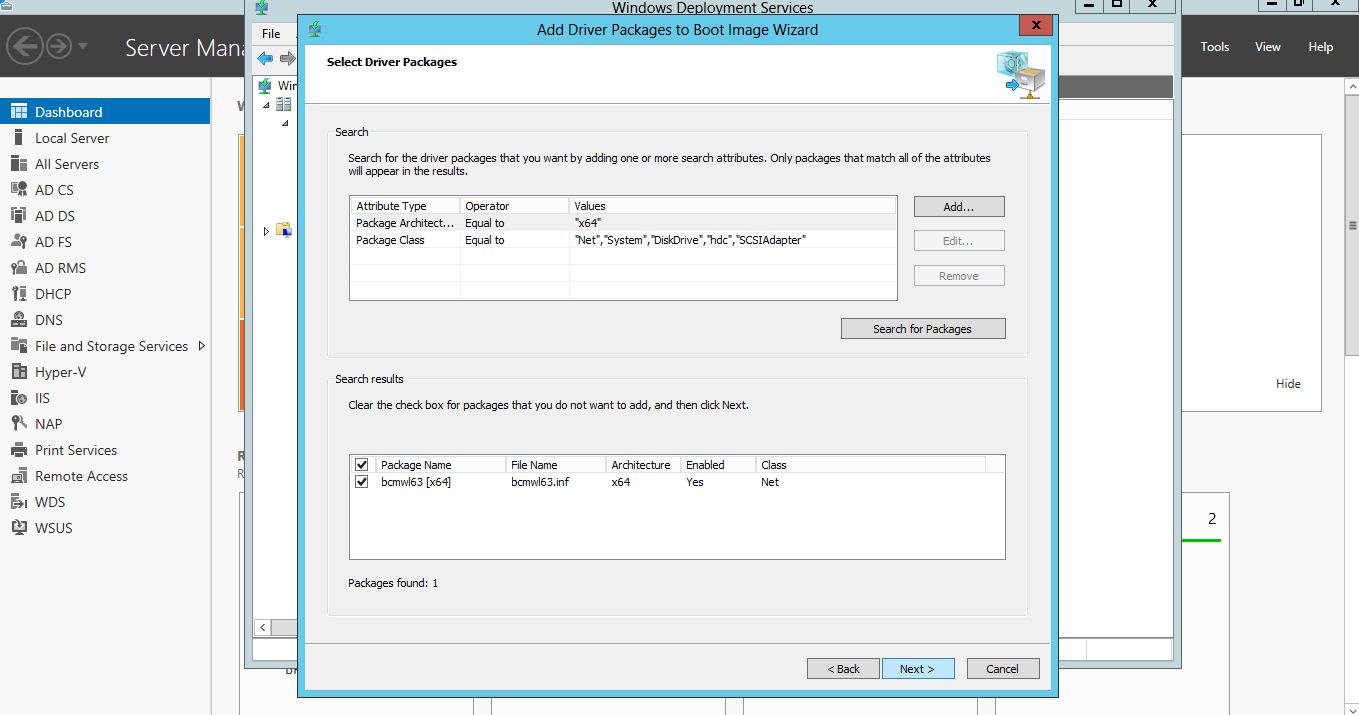Image resolution: width=1359 pixels, height=715 pixels.
Task: Open the View menu in Server Manager
Action: (x=1268, y=47)
